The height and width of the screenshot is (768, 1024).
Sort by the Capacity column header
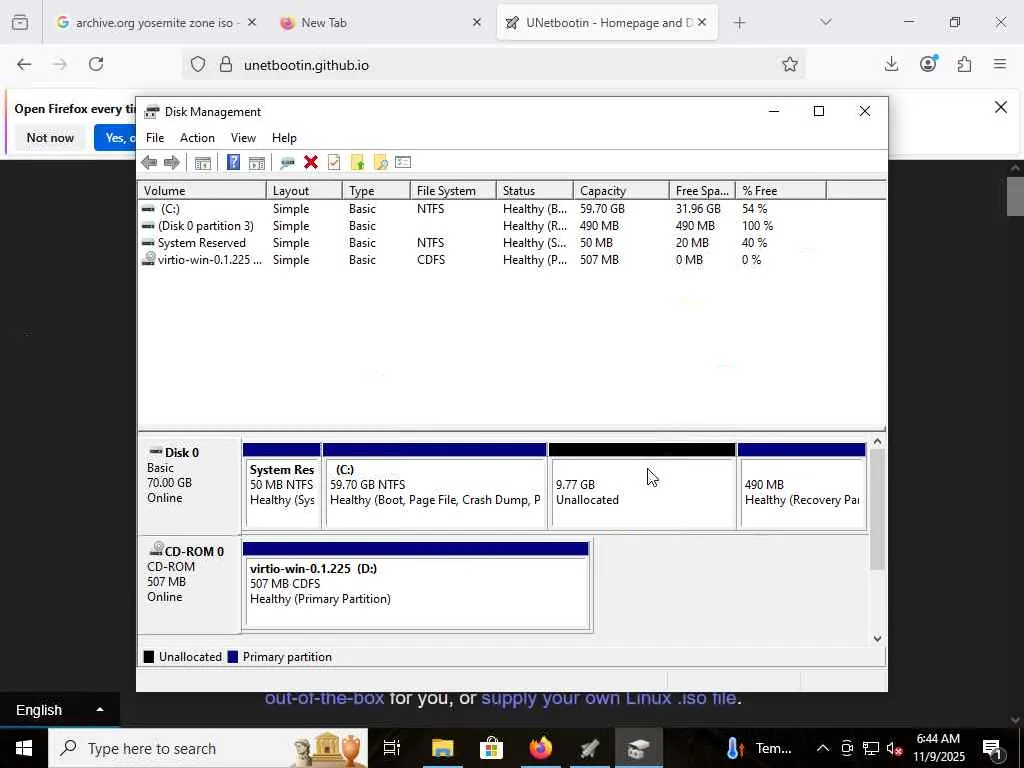(621, 191)
